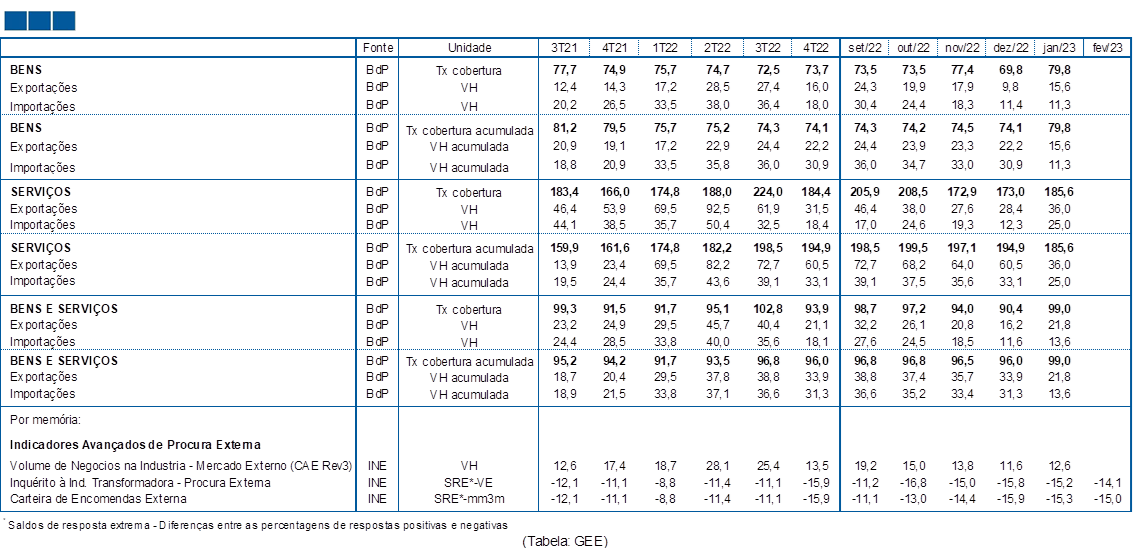The height and width of the screenshot is (550, 1133).
Task: Select value 161,6 under 4T21
Action: [613, 249]
